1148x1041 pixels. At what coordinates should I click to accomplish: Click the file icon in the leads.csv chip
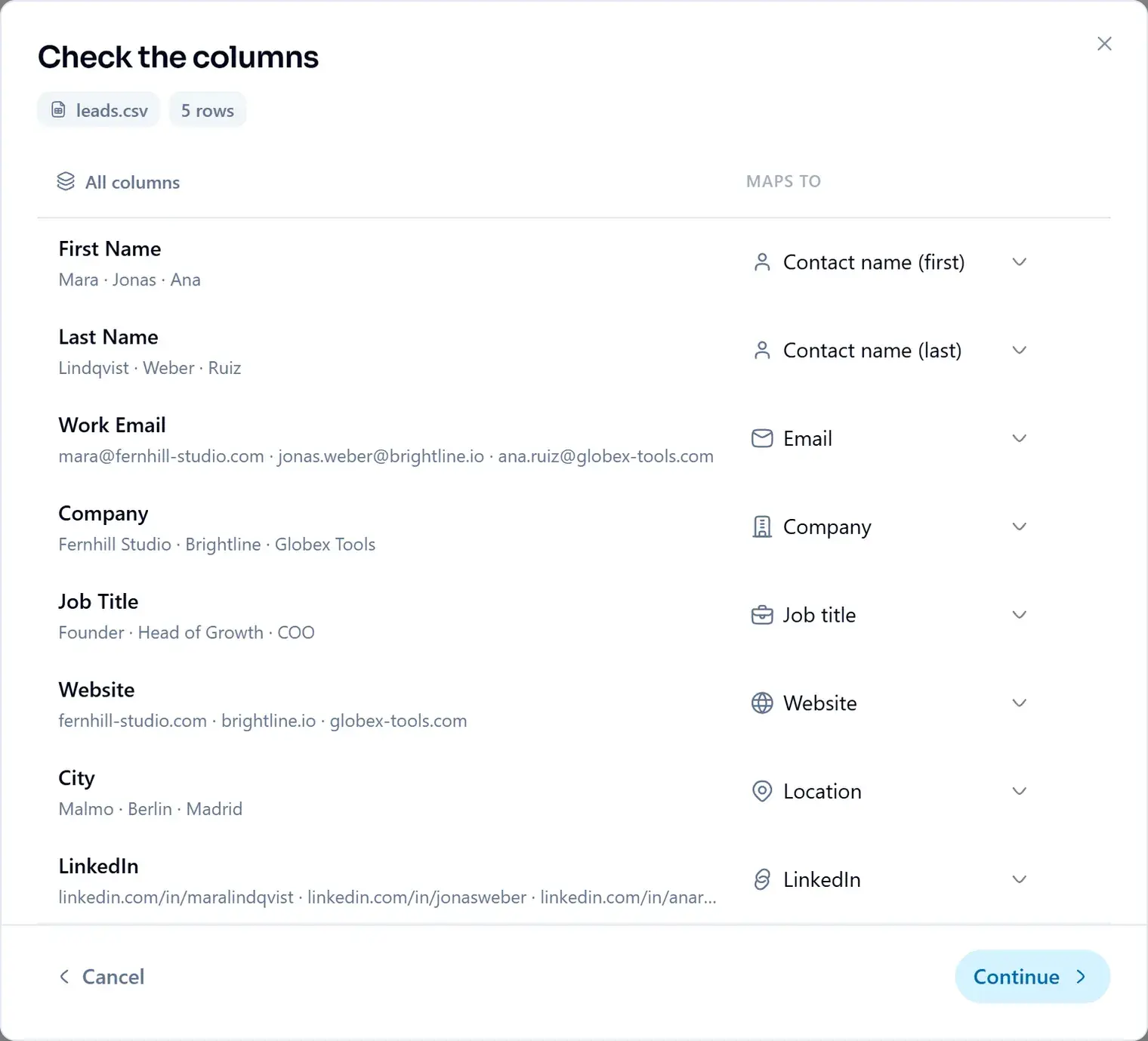click(x=58, y=110)
